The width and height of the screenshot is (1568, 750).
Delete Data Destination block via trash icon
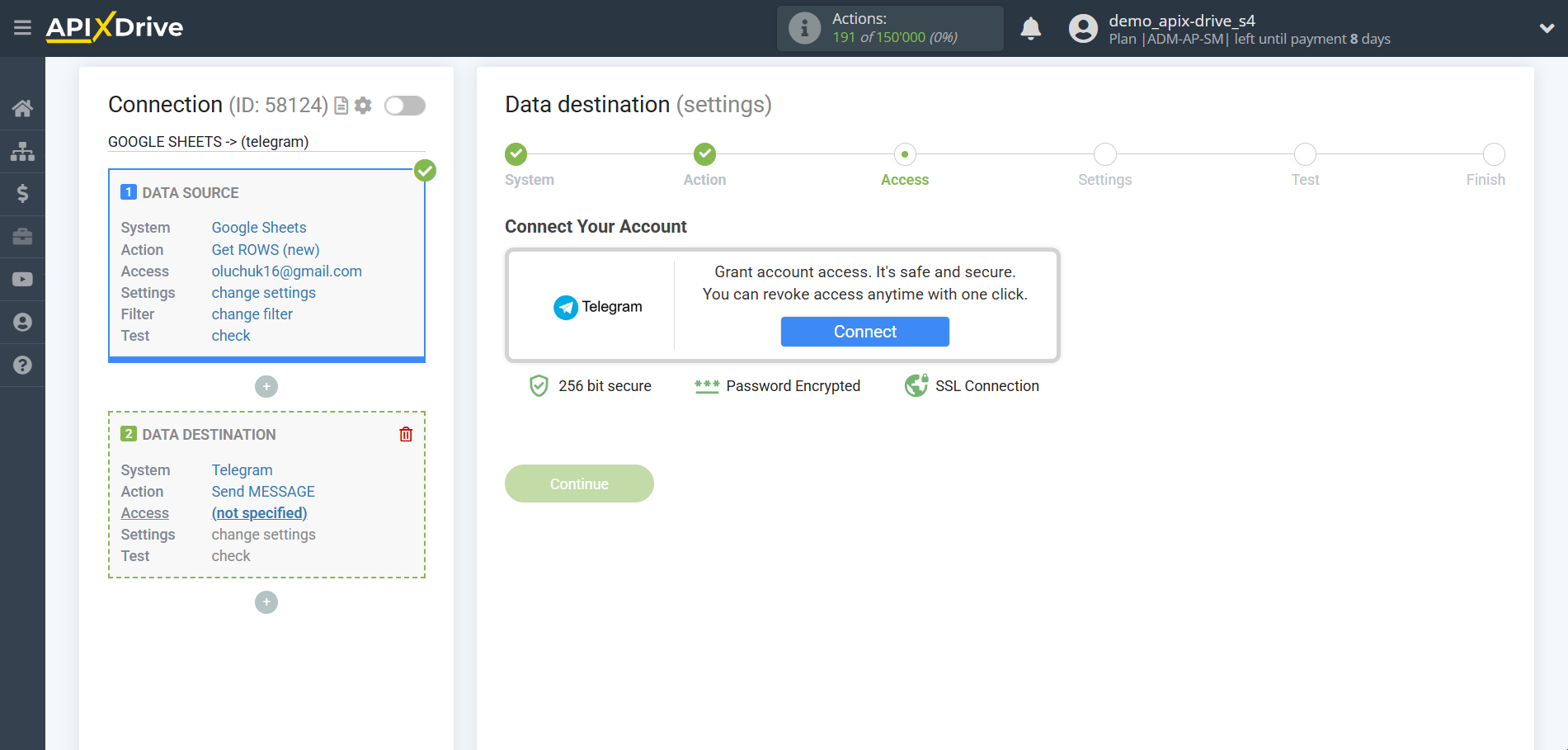pyautogui.click(x=405, y=434)
